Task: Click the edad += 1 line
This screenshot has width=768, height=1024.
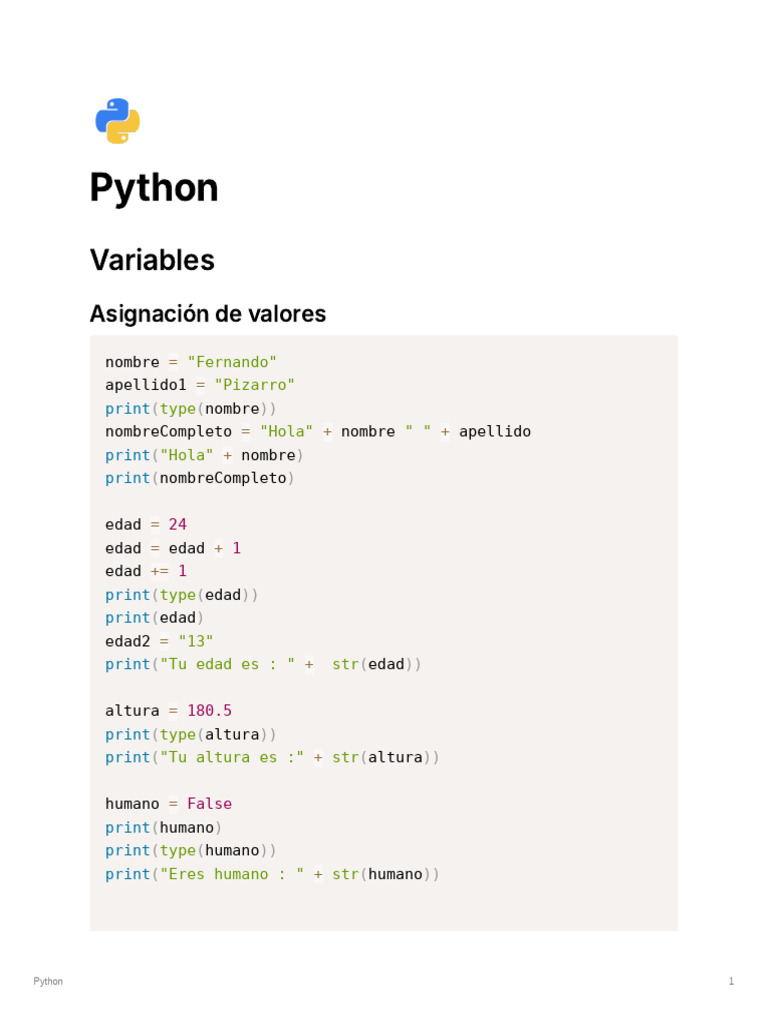Action: click(146, 571)
